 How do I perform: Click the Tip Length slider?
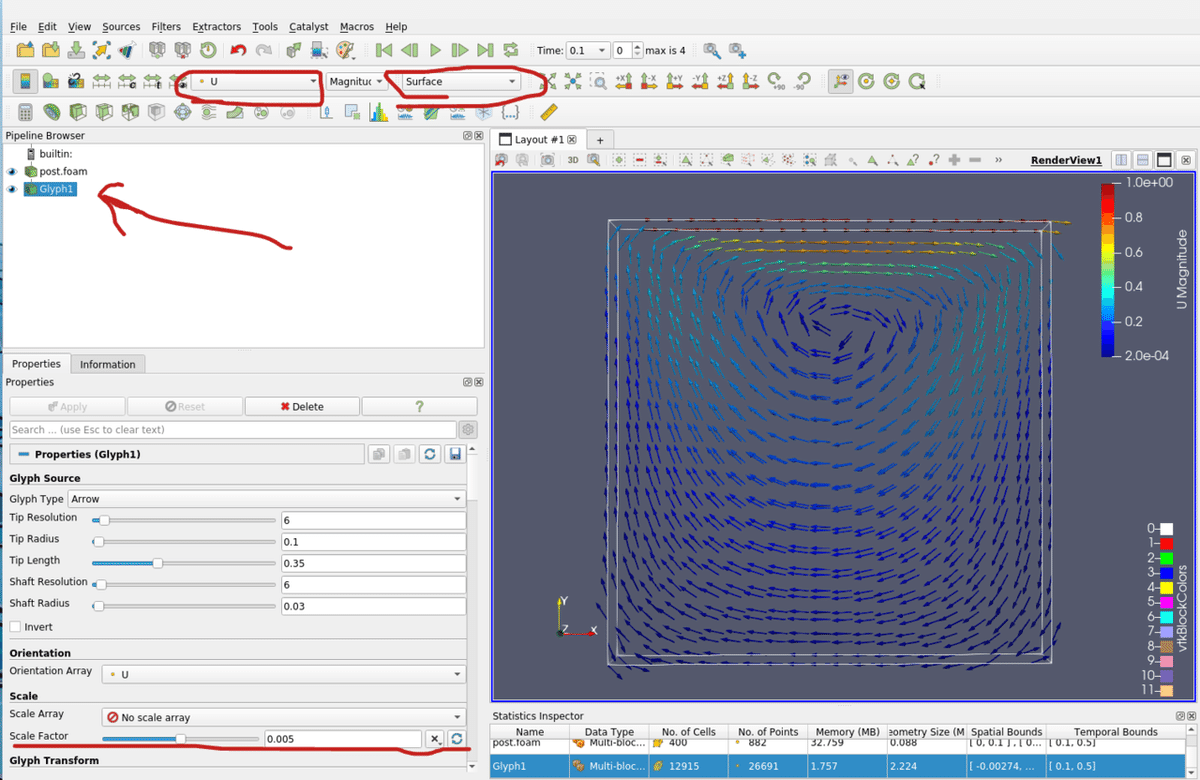[x=184, y=563]
